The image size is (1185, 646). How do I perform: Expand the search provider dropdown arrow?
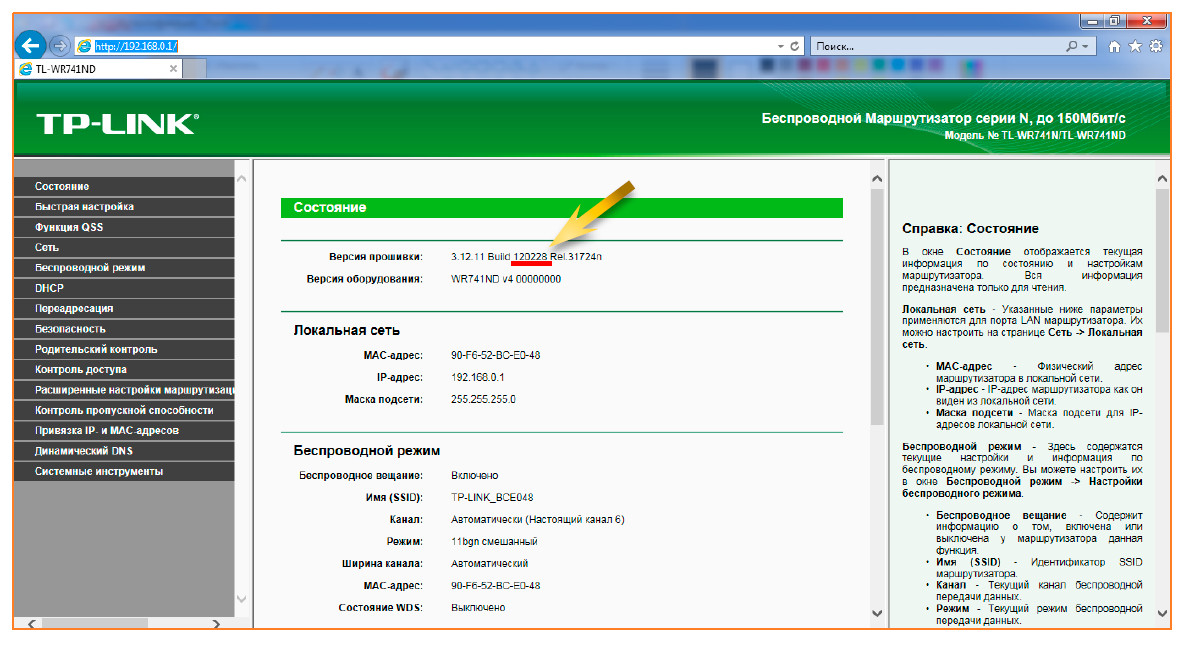[x=1085, y=46]
